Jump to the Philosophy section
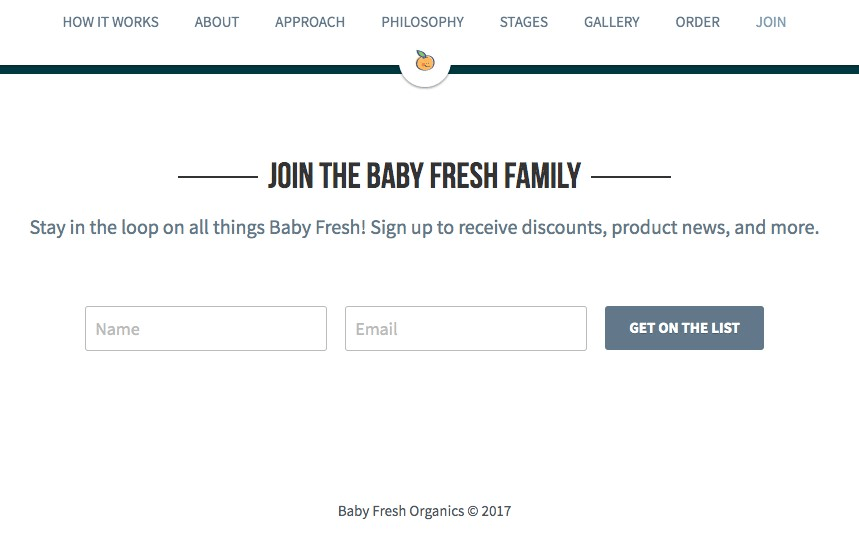The width and height of the screenshot is (859, 551). pyautogui.click(x=422, y=22)
